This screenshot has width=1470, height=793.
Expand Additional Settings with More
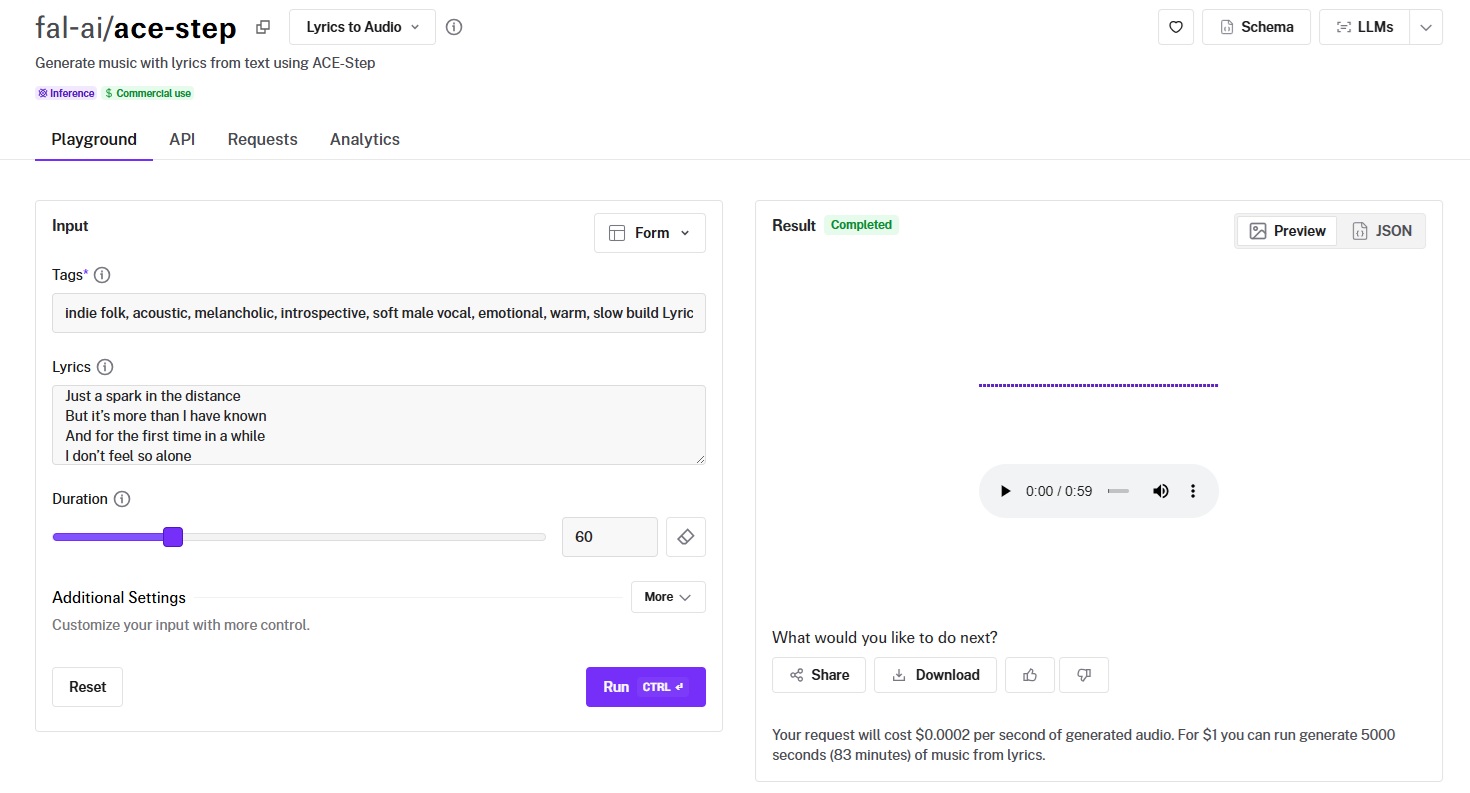coord(667,597)
